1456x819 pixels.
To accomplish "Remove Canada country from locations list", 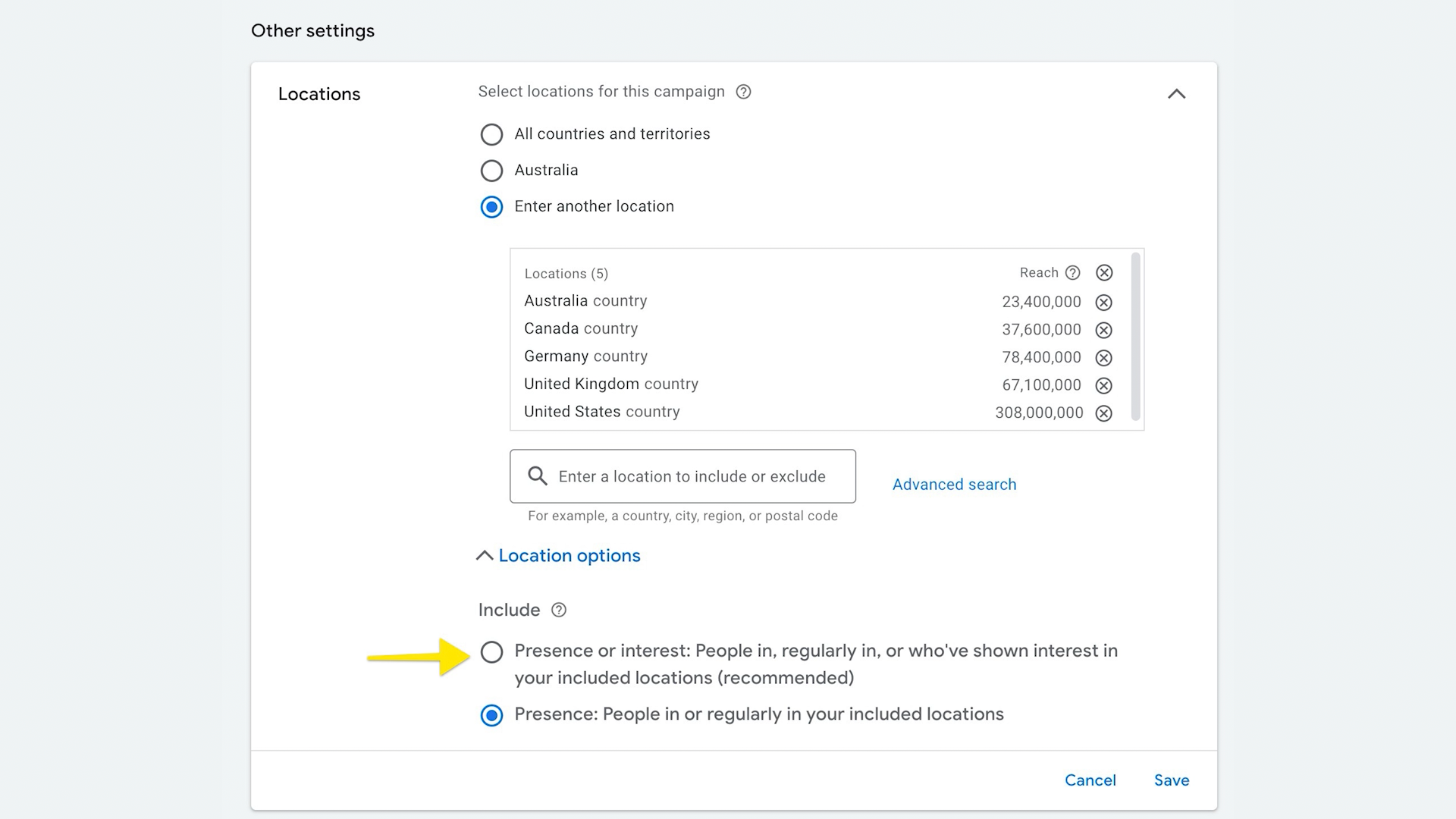I will [1103, 330].
